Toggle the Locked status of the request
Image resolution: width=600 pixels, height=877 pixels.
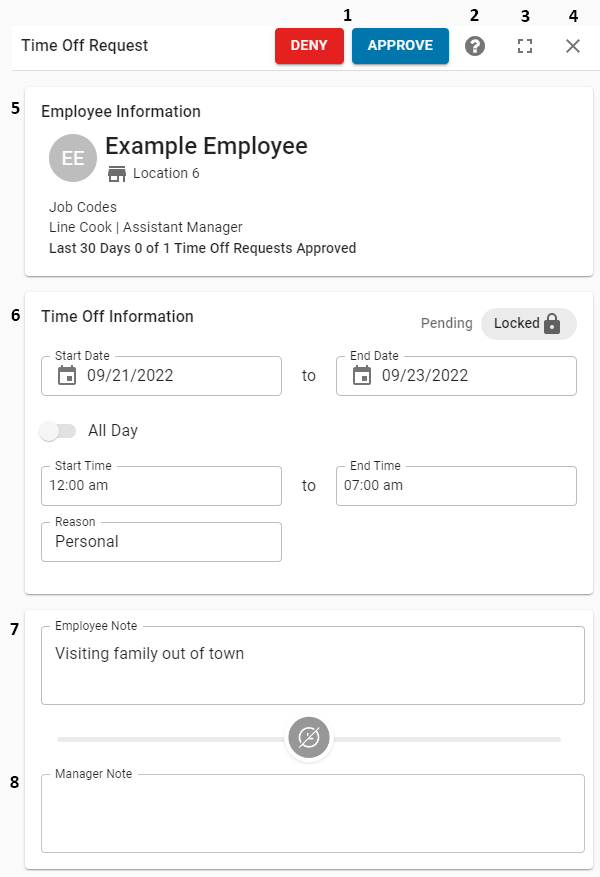529,323
